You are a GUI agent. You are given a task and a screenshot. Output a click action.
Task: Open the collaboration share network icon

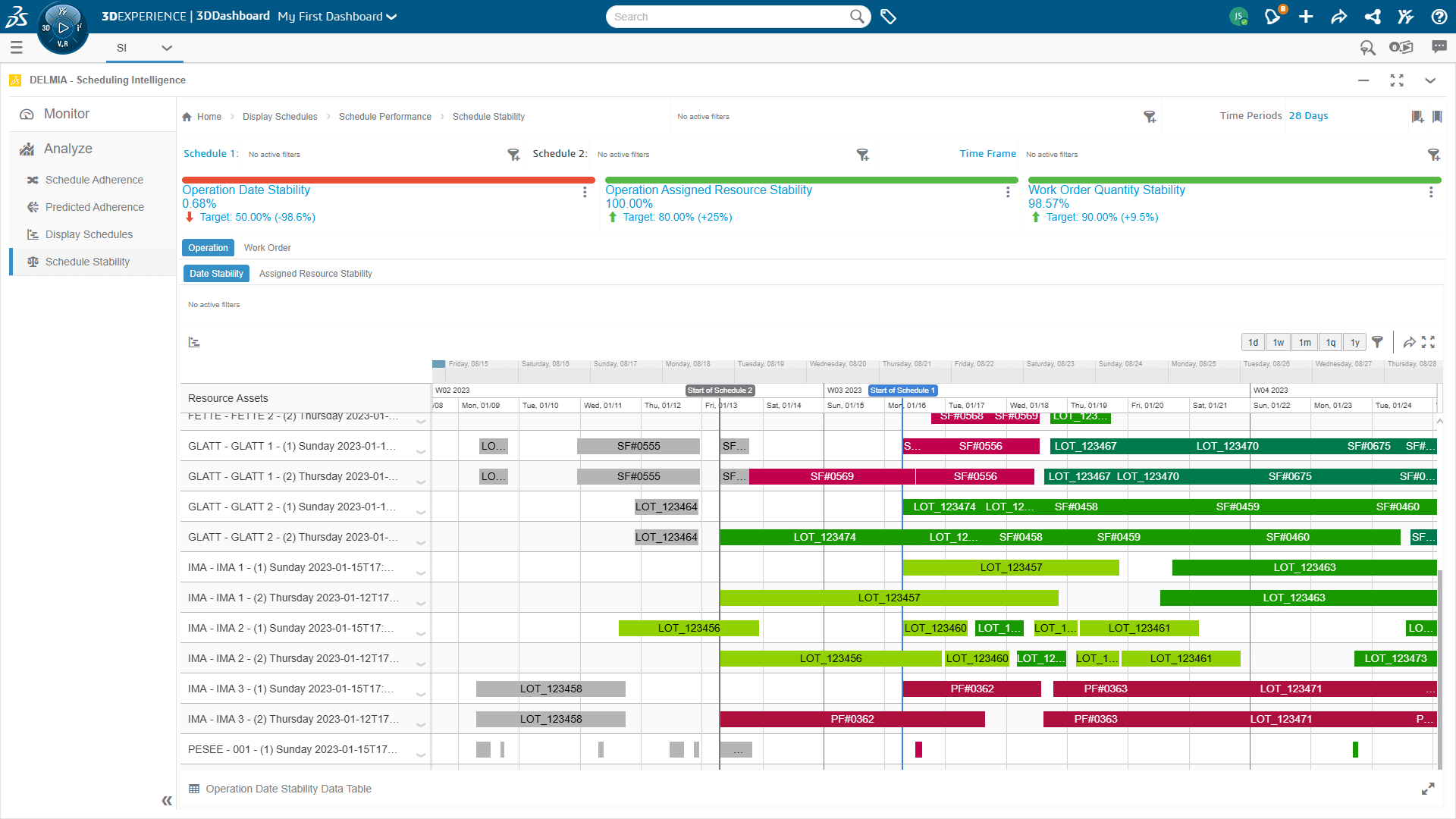[1373, 16]
